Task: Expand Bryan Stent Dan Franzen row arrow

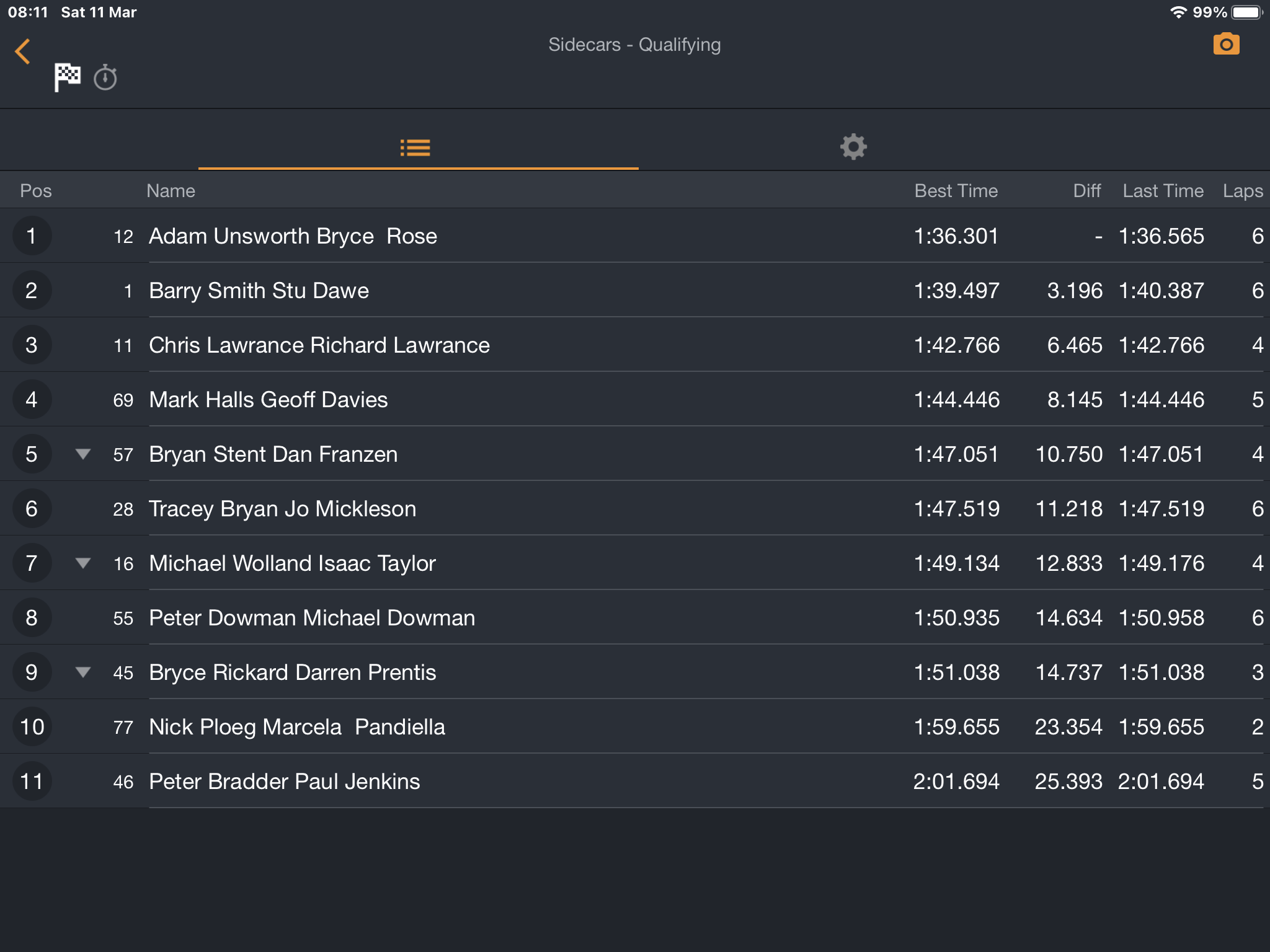Action: coord(83,454)
